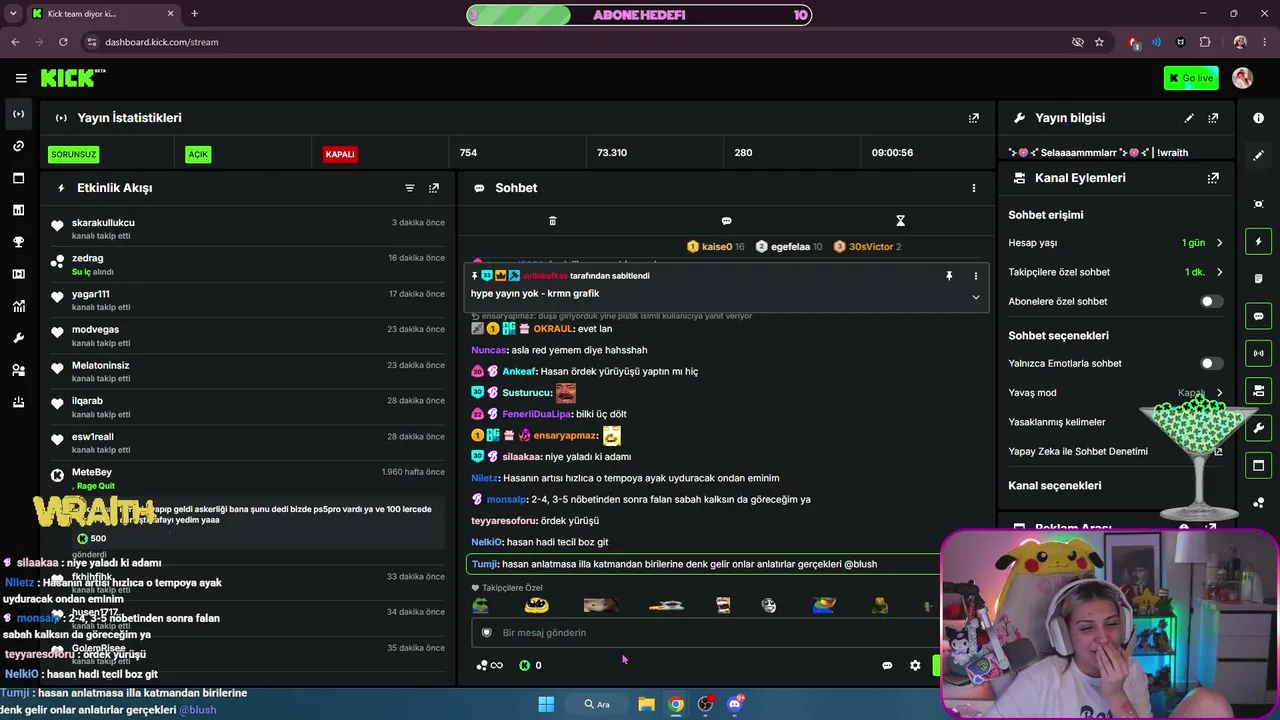Screen dimensions: 1280x720
Task: Click the KICK logo
Action: pos(73,78)
